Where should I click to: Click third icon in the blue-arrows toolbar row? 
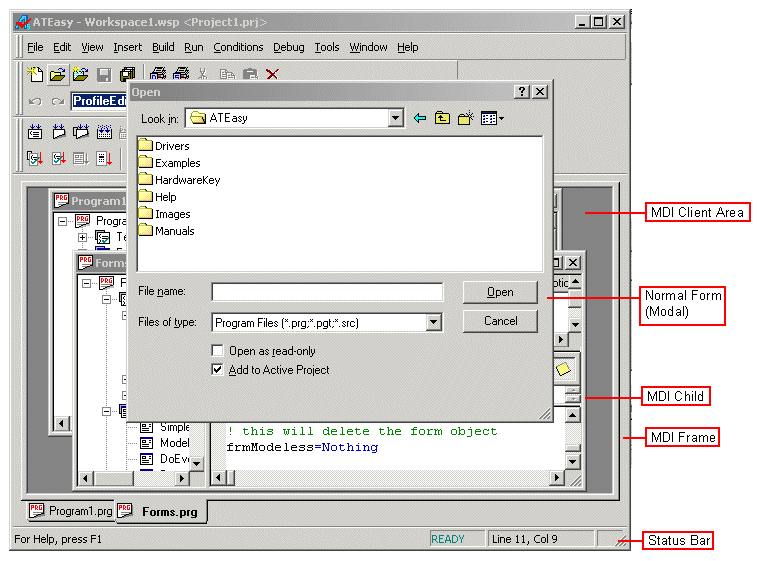(81, 132)
